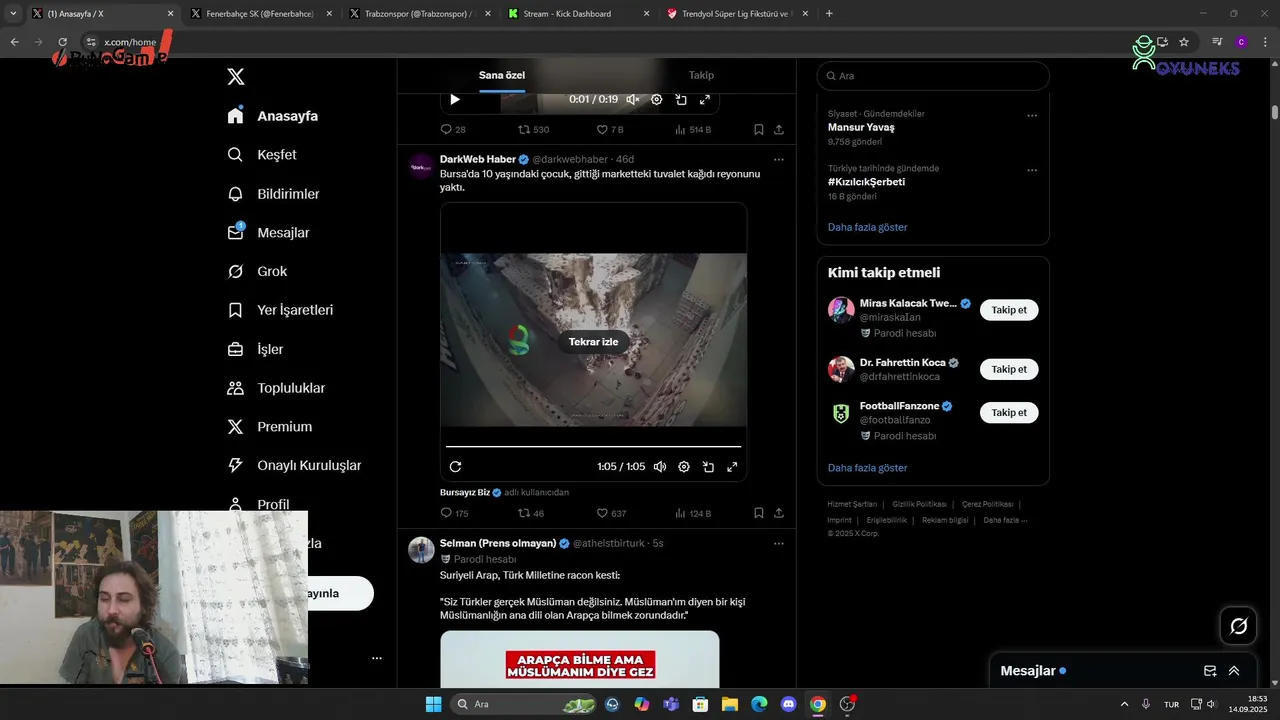
Task: Like the post with 637 likes
Action: point(611,513)
